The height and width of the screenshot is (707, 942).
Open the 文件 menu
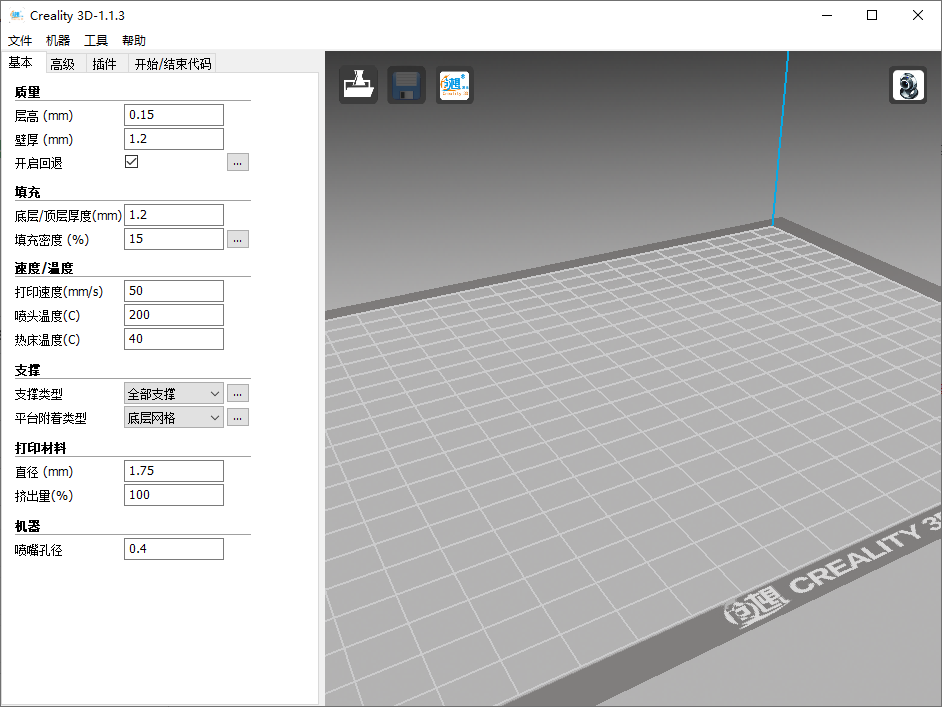20,41
